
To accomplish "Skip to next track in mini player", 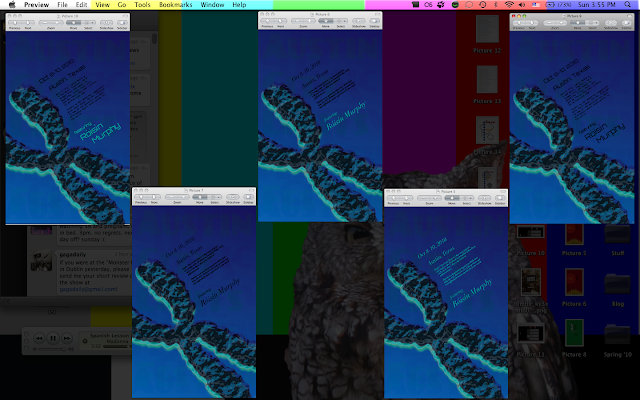I will tap(67, 338).
